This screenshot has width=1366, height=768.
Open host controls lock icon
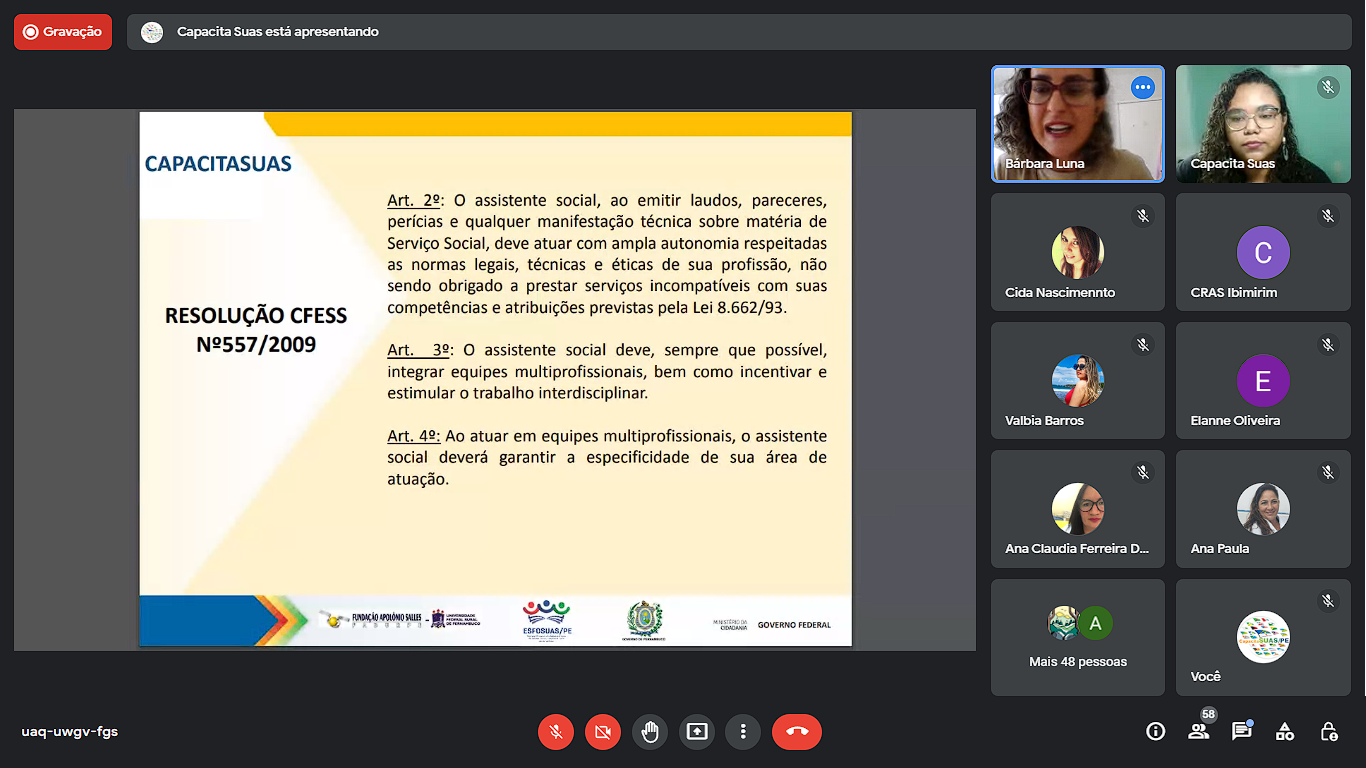[x=1328, y=732]
